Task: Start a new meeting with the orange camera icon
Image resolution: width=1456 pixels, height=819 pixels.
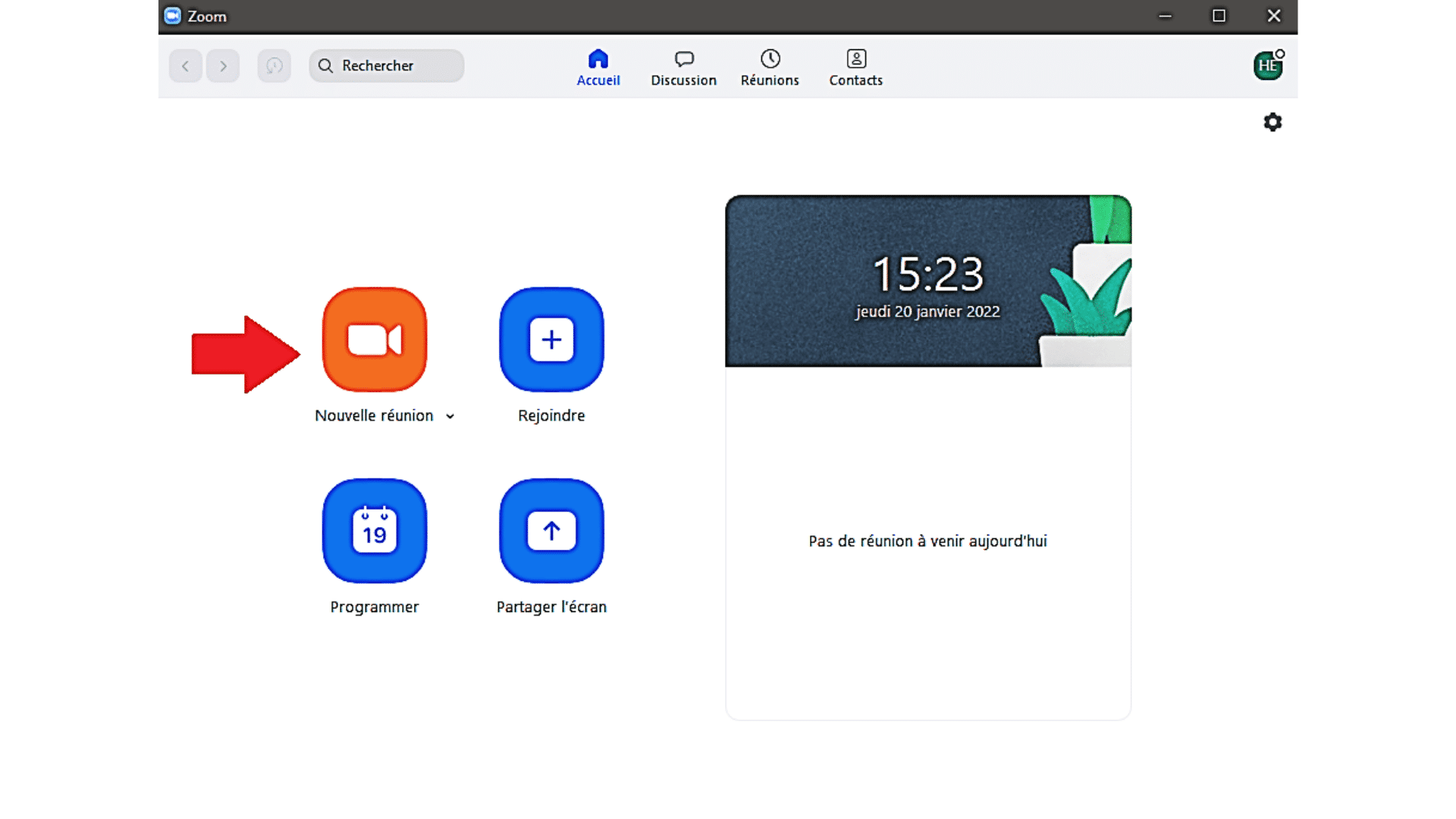Action: point(375,339)
